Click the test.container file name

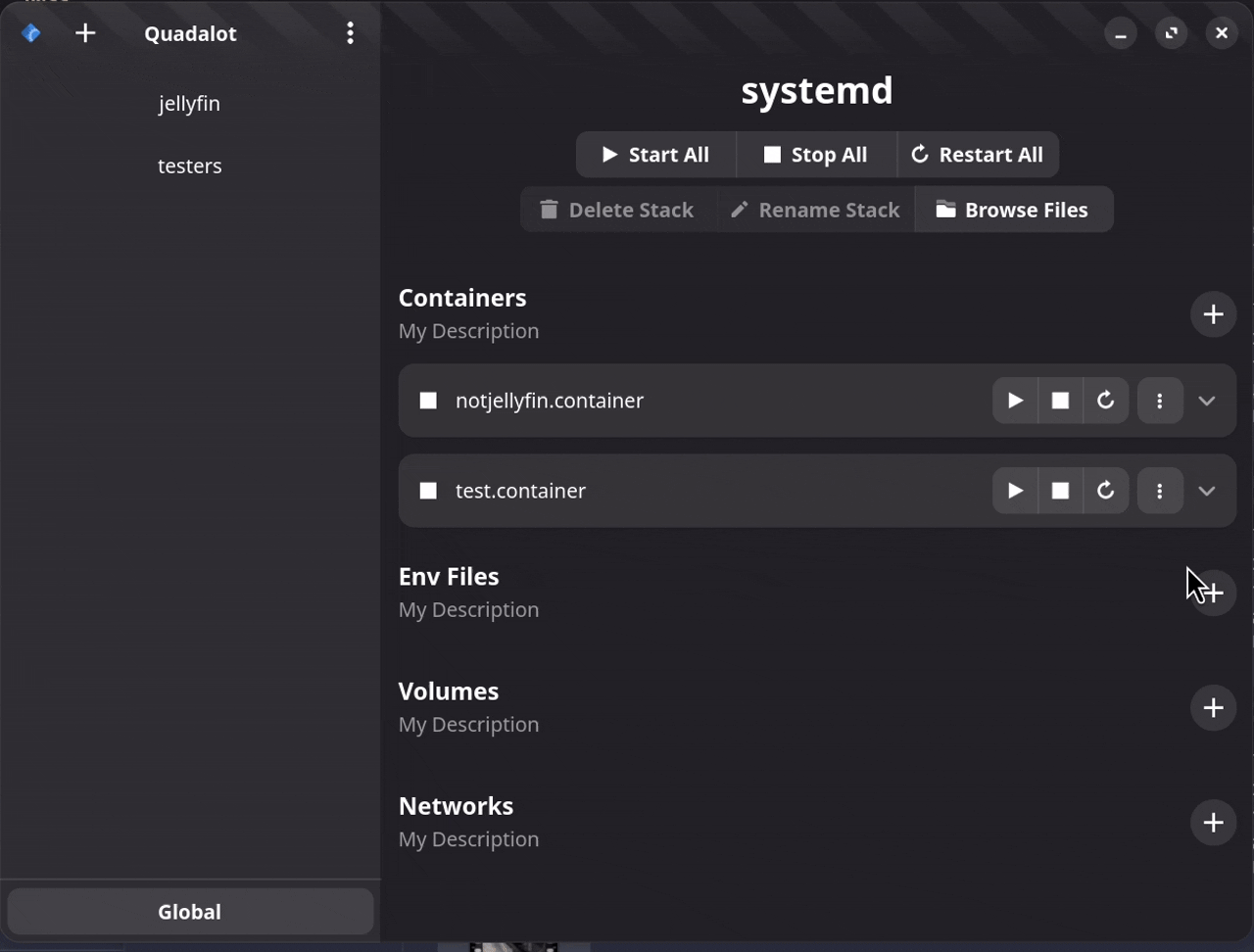(520, 491)
